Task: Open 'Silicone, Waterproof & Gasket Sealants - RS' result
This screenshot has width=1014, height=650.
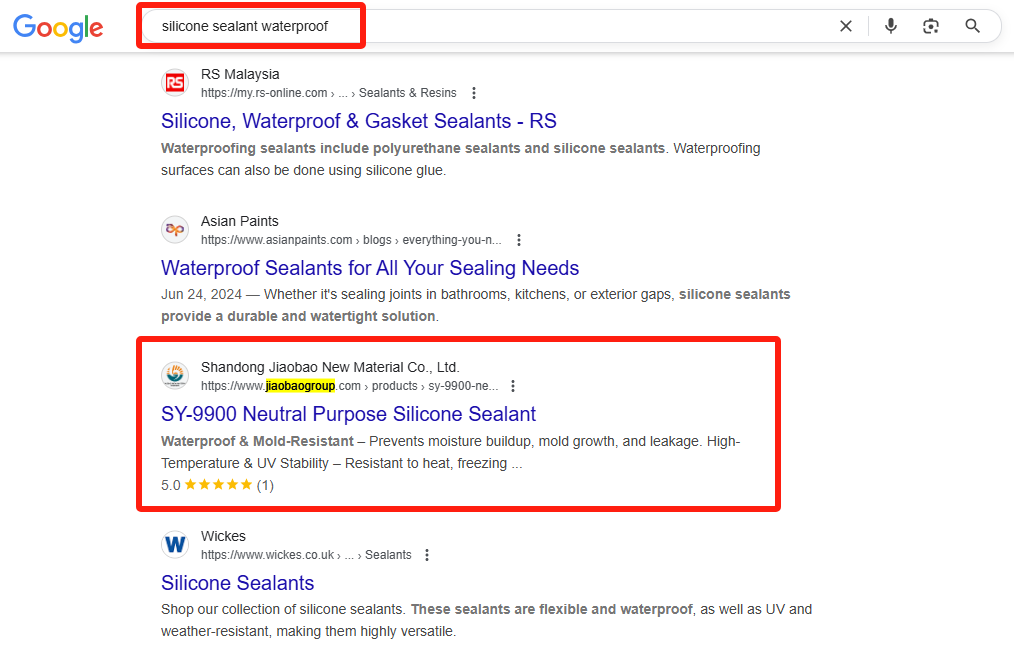Action: (x=359, y=121)
